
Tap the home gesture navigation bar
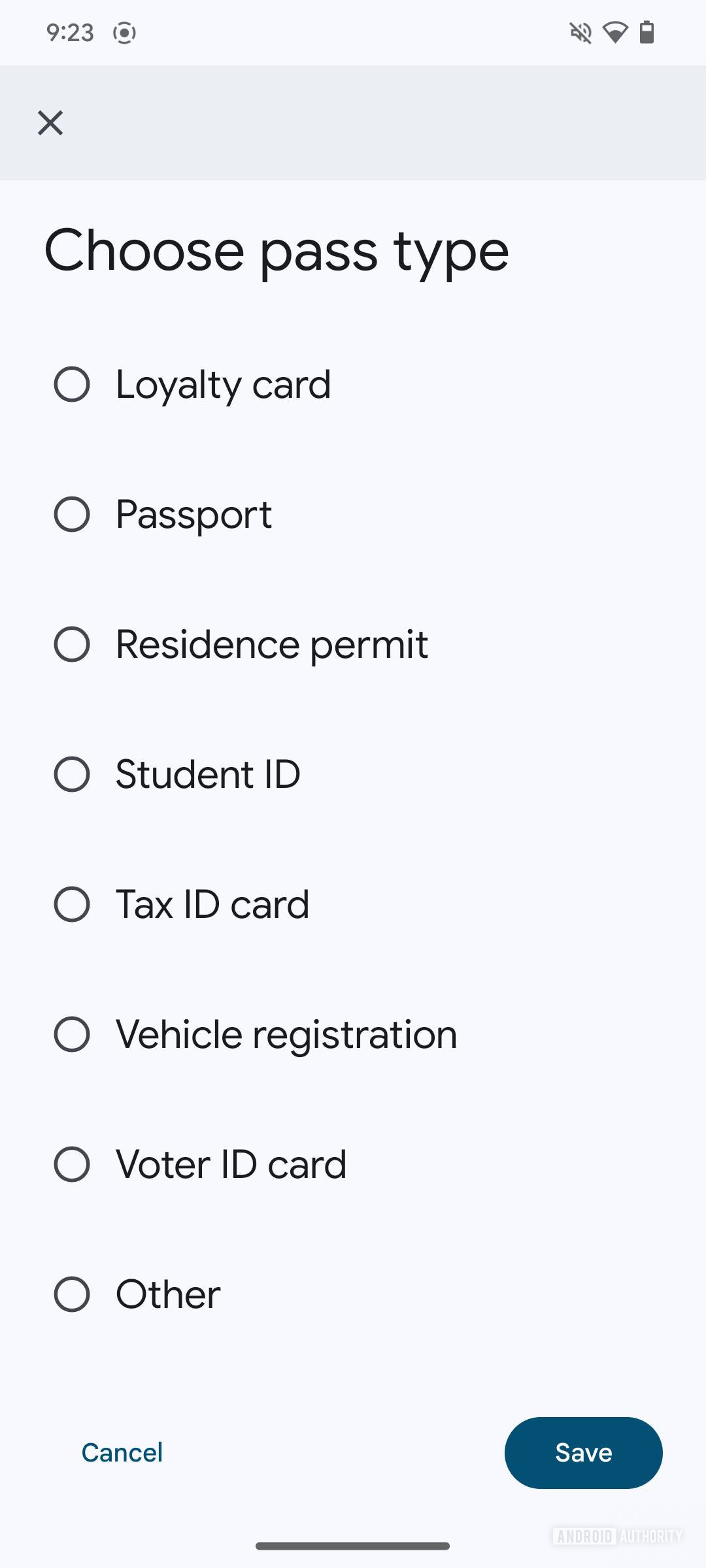[x=353, y=1546]
